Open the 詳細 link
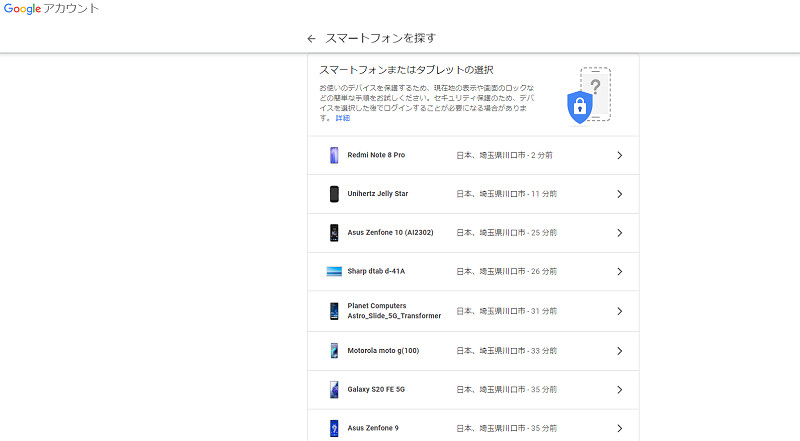The image size is (800, 441). 342,118
